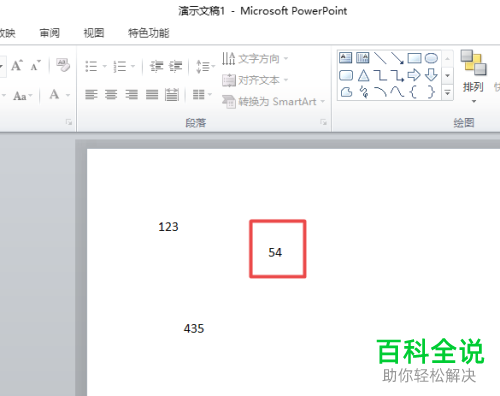Viewport: 500px width, 396px height.
Task: Select the straight line shape
Action: (380, 58)
